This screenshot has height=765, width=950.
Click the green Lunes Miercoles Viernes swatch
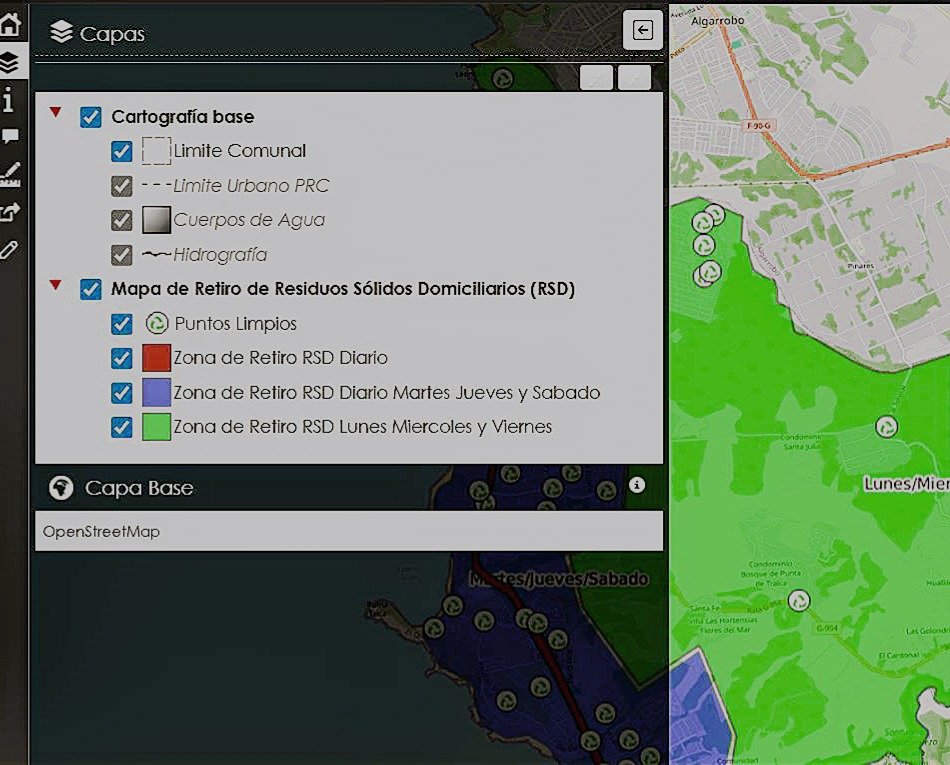[x=156, y=427]
